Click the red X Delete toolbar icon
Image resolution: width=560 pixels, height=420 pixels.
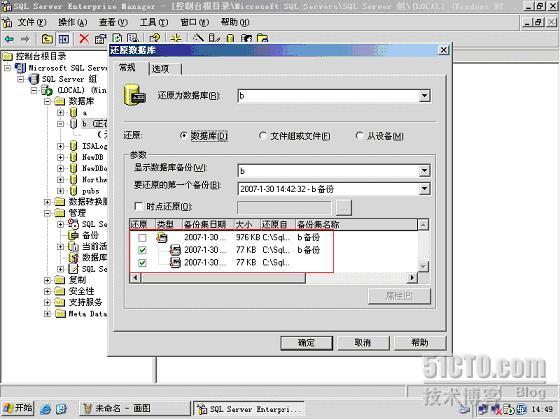coord(84,39)
